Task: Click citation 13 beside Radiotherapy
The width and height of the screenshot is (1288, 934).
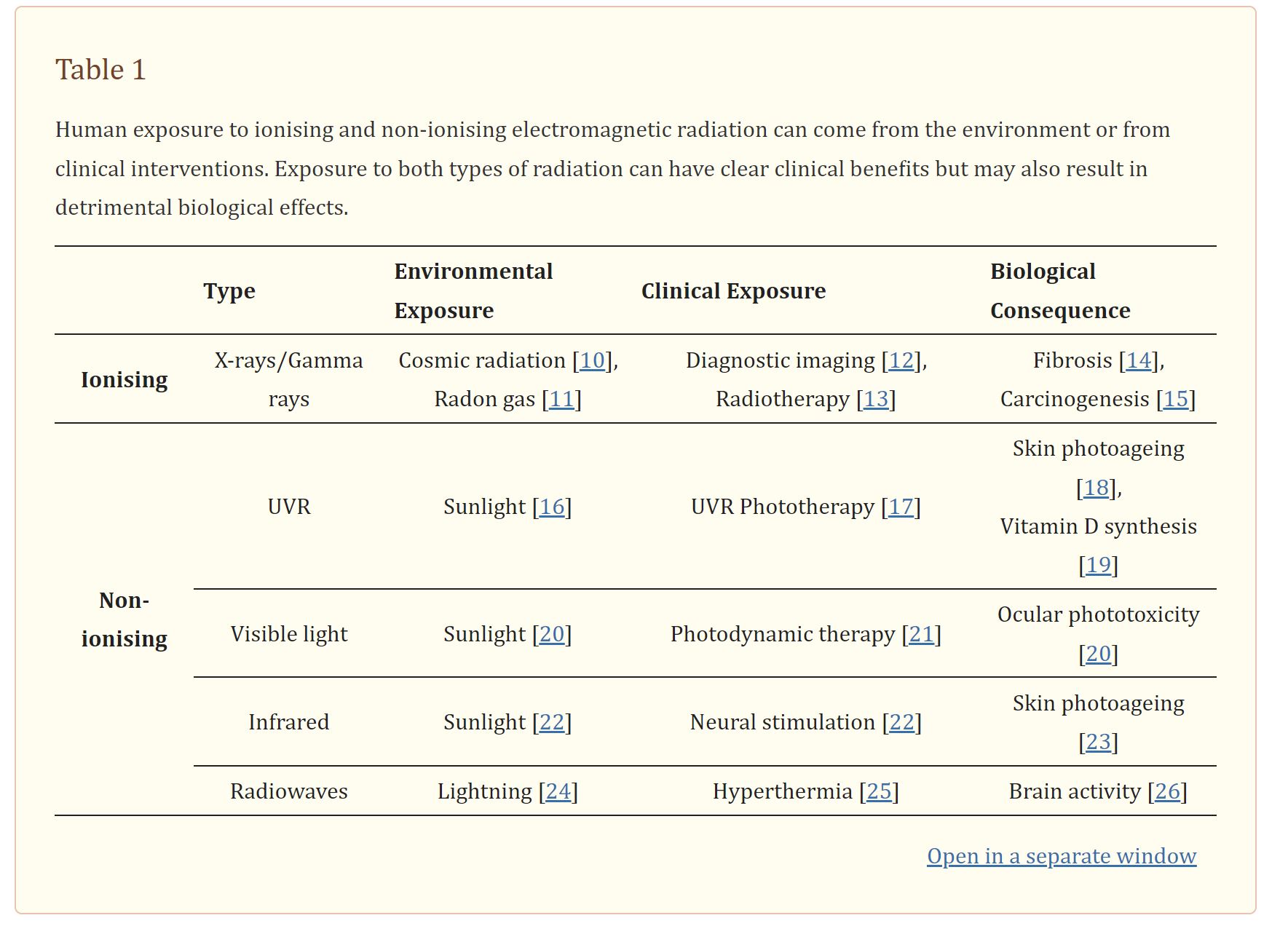Action: [x=876, y=399]
